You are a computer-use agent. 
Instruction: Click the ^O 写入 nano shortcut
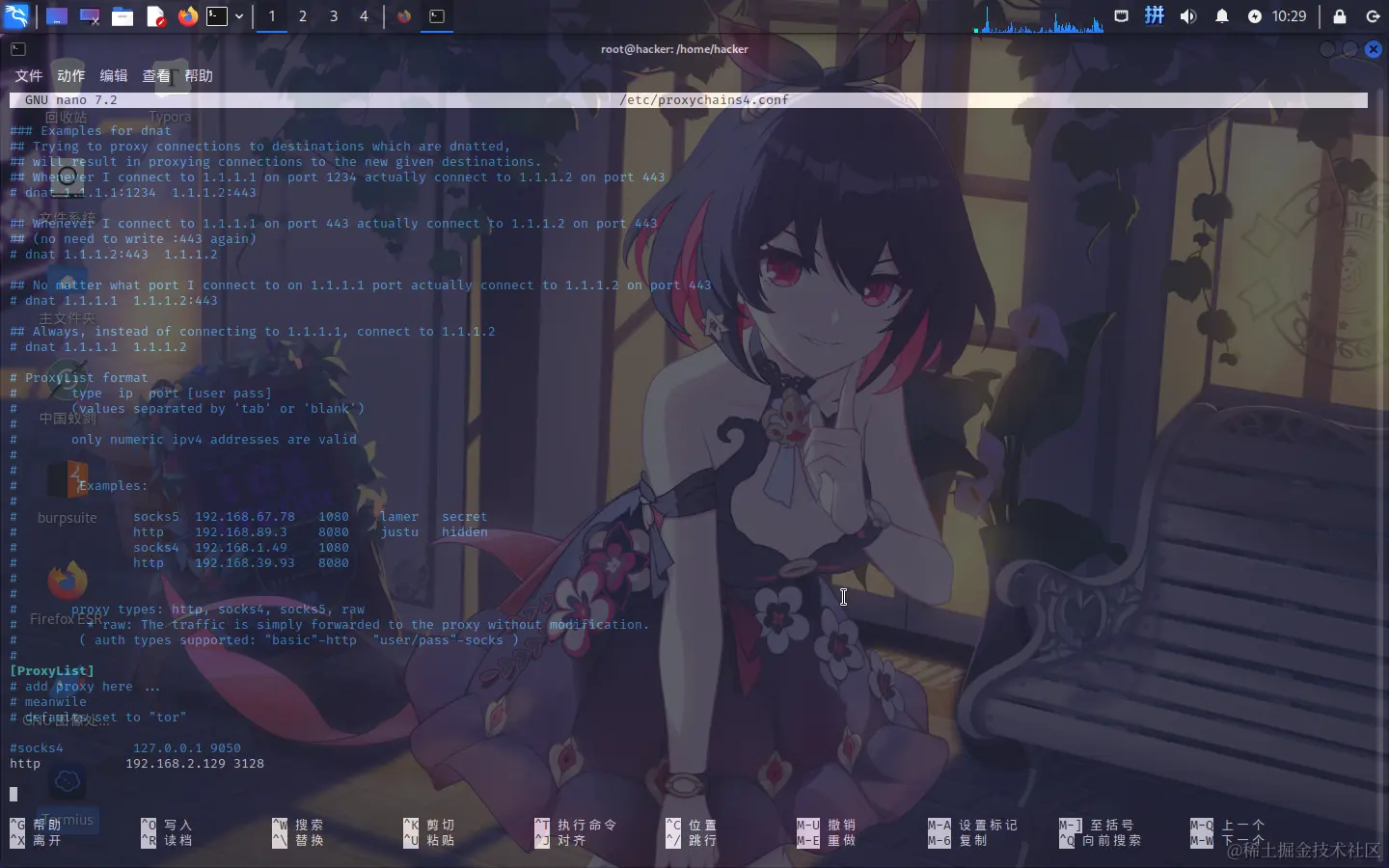click(167, 826)
